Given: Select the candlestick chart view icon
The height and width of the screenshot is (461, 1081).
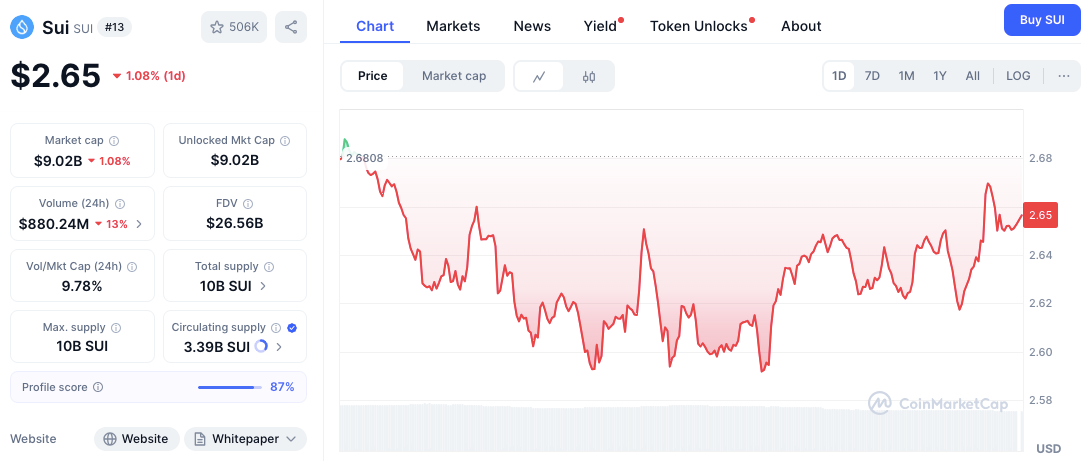Looking at the screenshot, I should [588, 76].
